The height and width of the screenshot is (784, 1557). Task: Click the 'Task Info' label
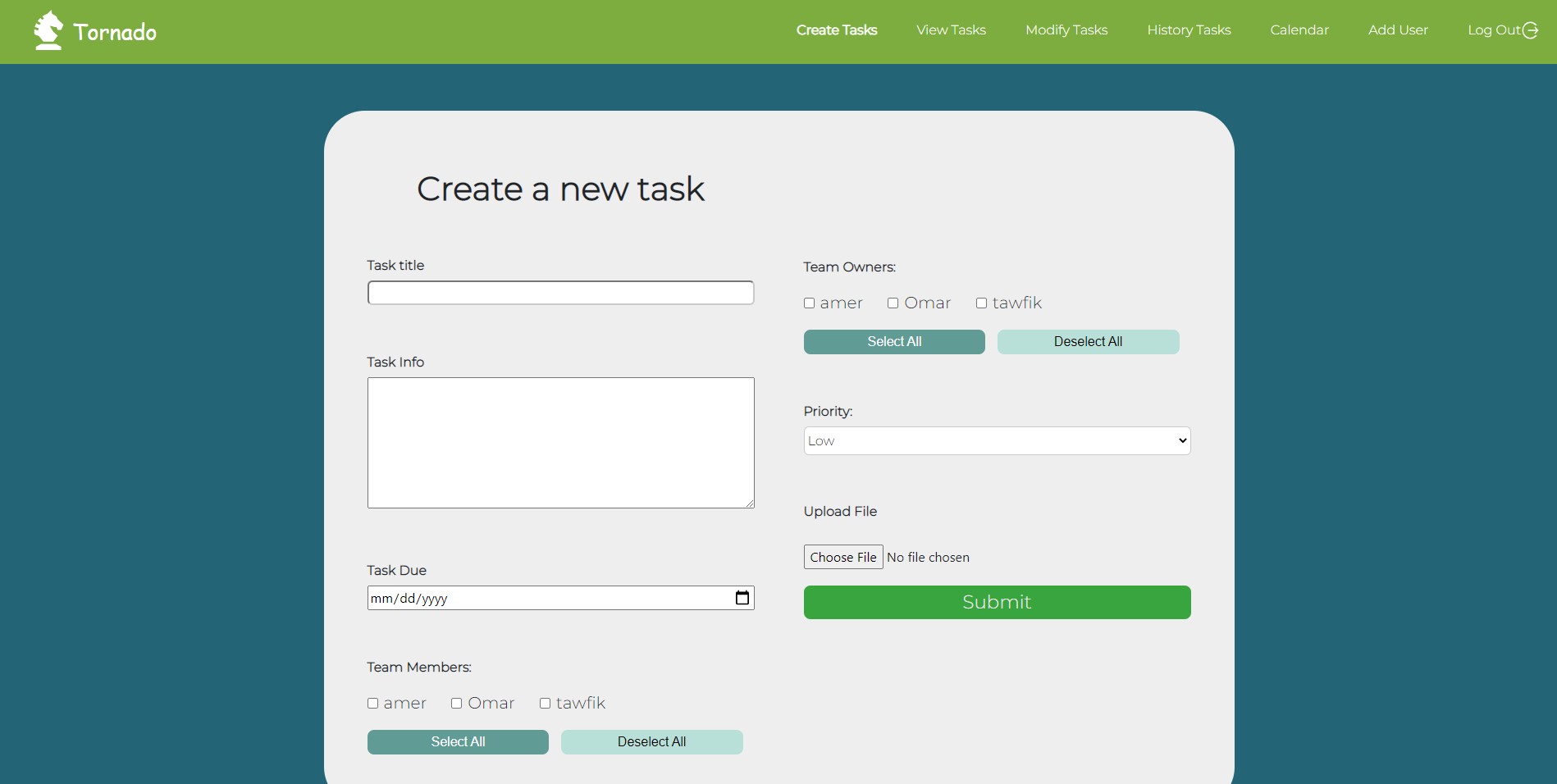[x=395, y=362]
